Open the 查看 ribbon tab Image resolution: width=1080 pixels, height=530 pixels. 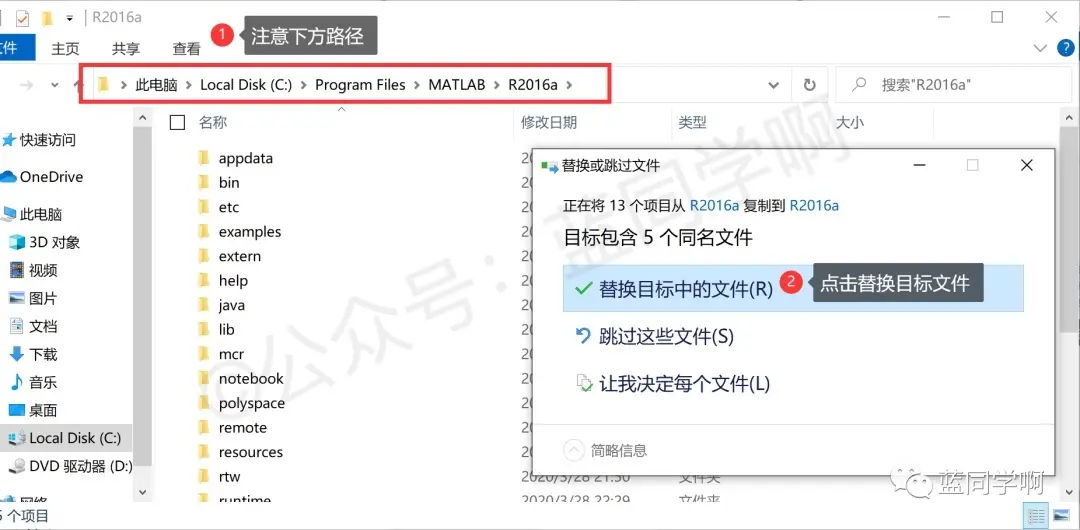coord(186,49)
